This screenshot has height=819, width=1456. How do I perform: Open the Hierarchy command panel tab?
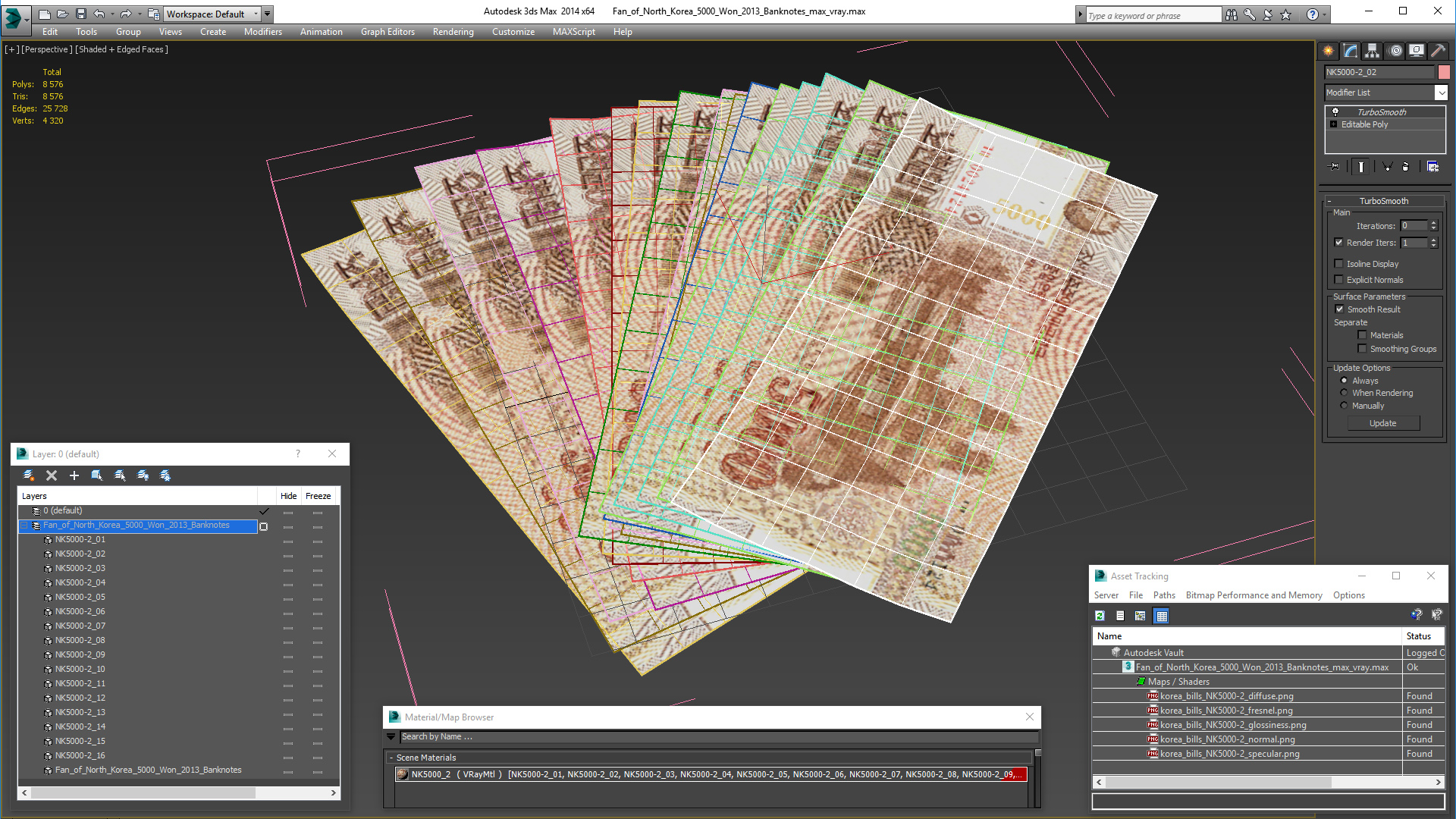pos(1373,51)
